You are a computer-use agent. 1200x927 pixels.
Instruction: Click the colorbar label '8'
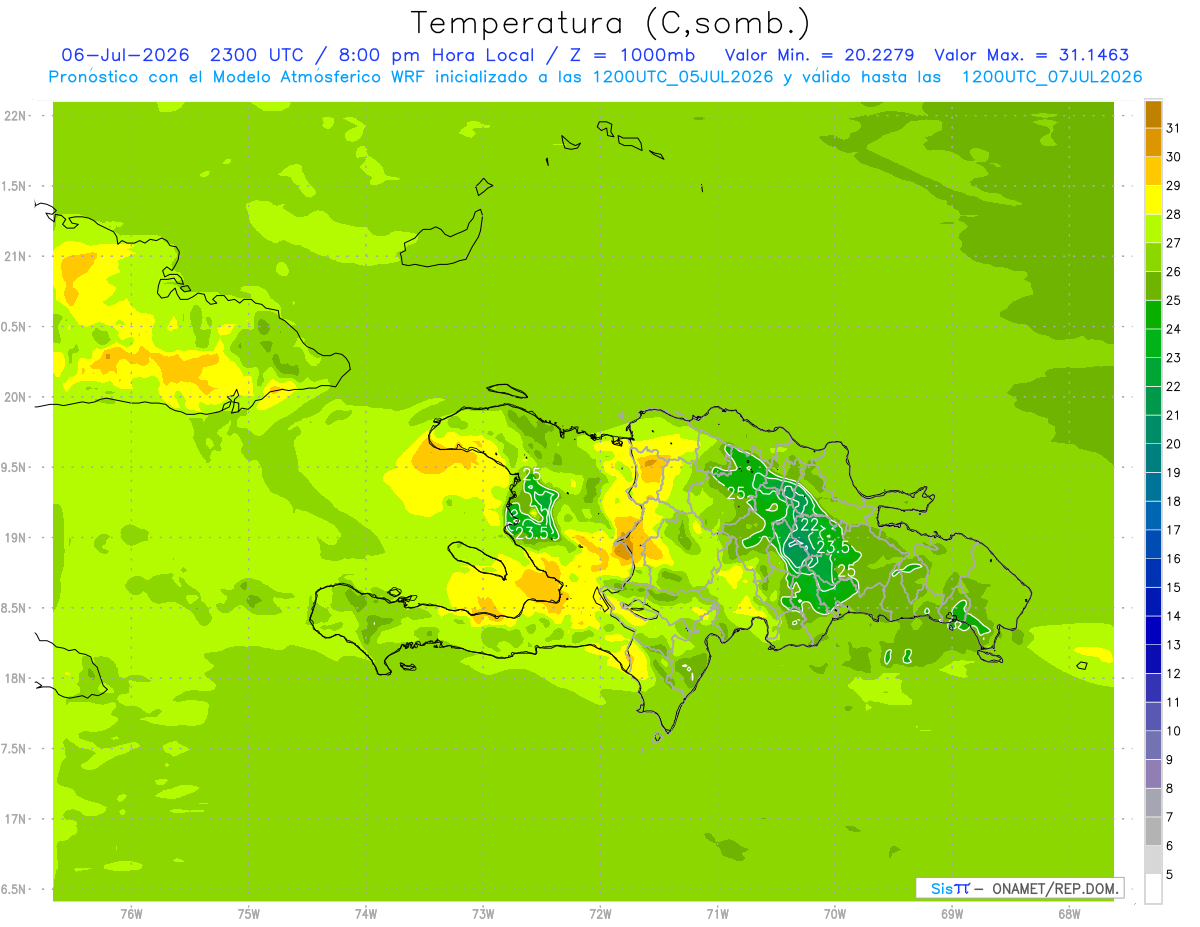pos(1169,788)
